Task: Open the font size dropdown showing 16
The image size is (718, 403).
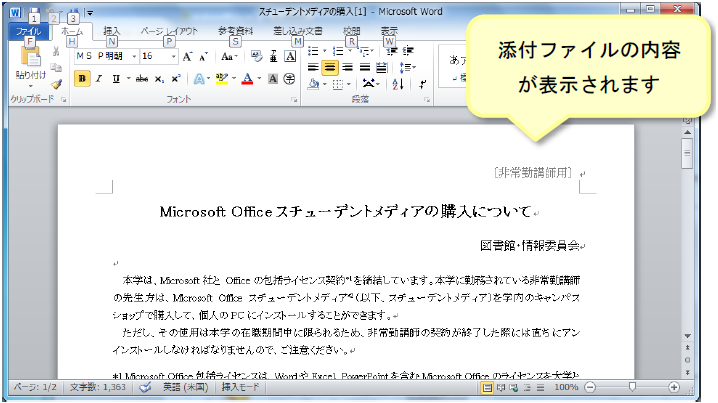Action: pyautogui.click(x=174, y=56)
